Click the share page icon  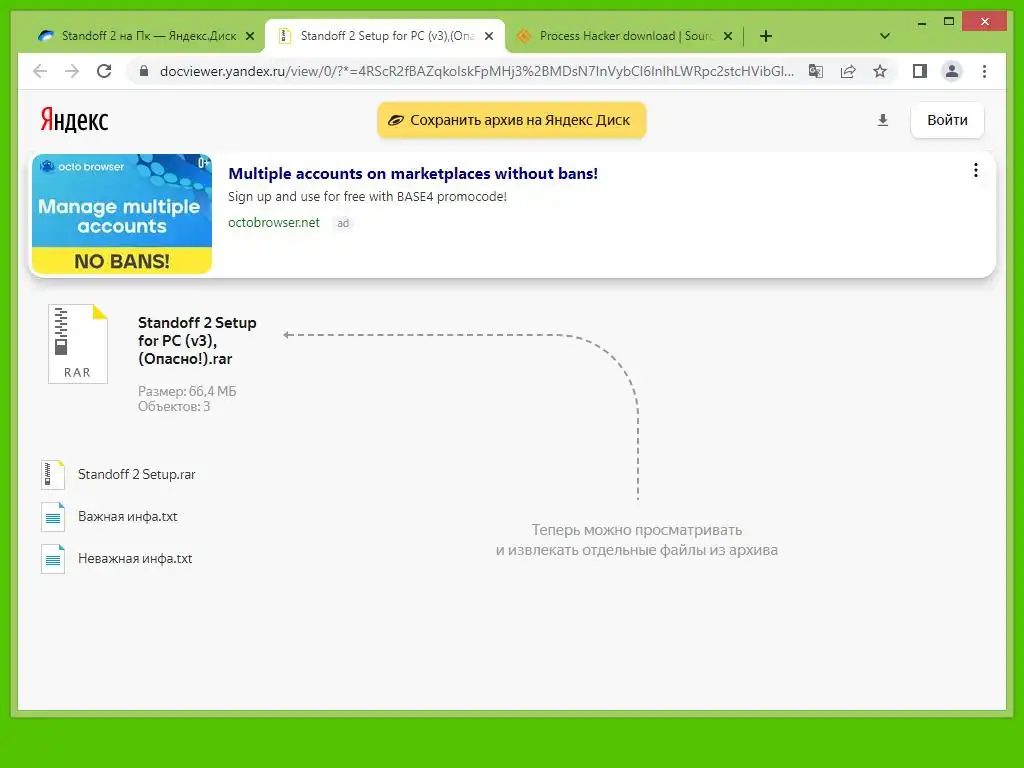click(848, 71)
